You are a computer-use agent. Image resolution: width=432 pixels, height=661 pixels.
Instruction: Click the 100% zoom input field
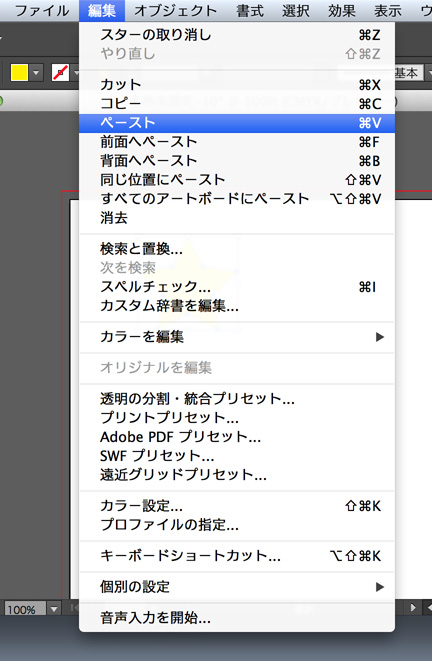click(24, 609)
